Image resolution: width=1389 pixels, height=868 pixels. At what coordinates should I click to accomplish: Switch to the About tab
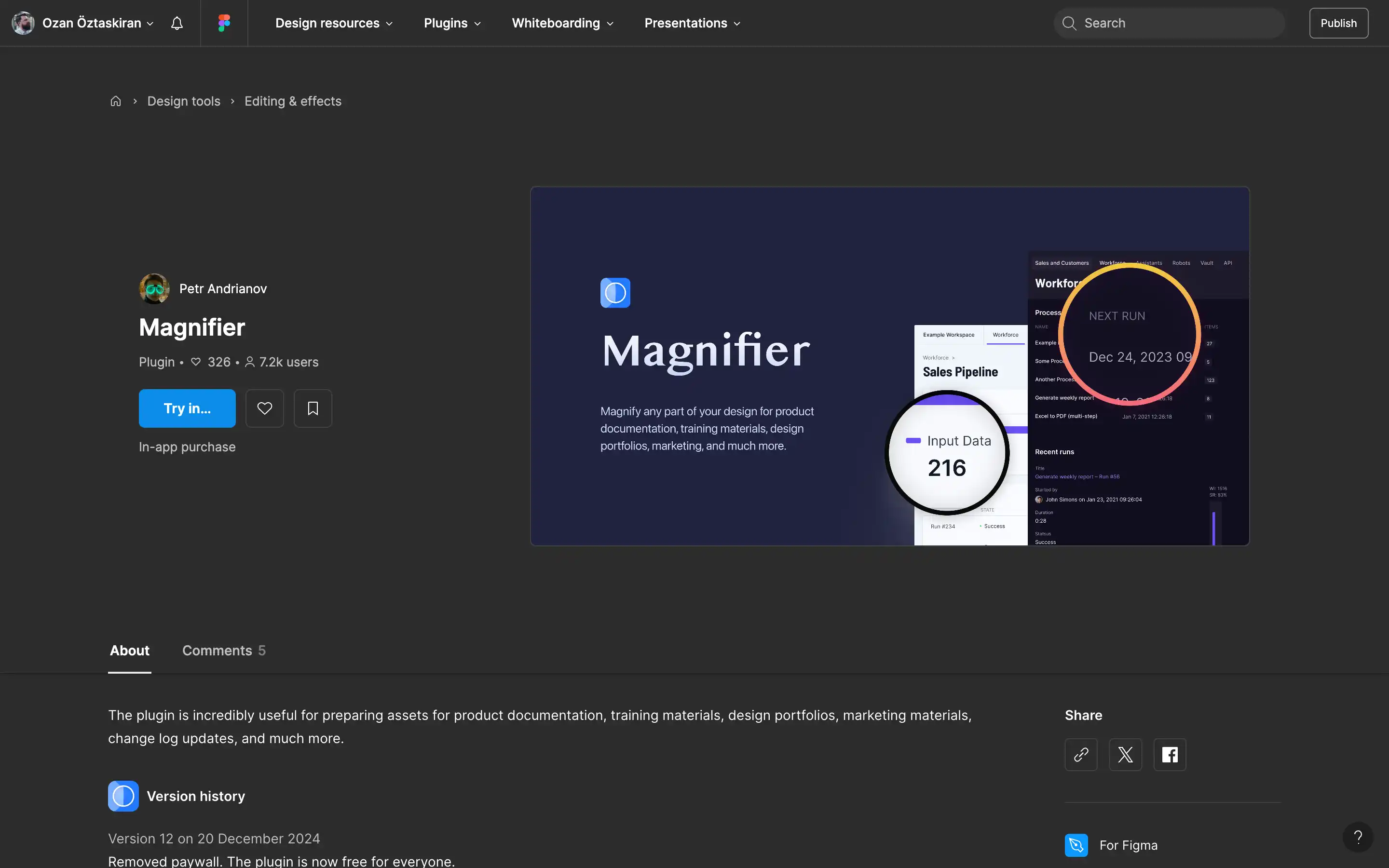click(130, 651)
